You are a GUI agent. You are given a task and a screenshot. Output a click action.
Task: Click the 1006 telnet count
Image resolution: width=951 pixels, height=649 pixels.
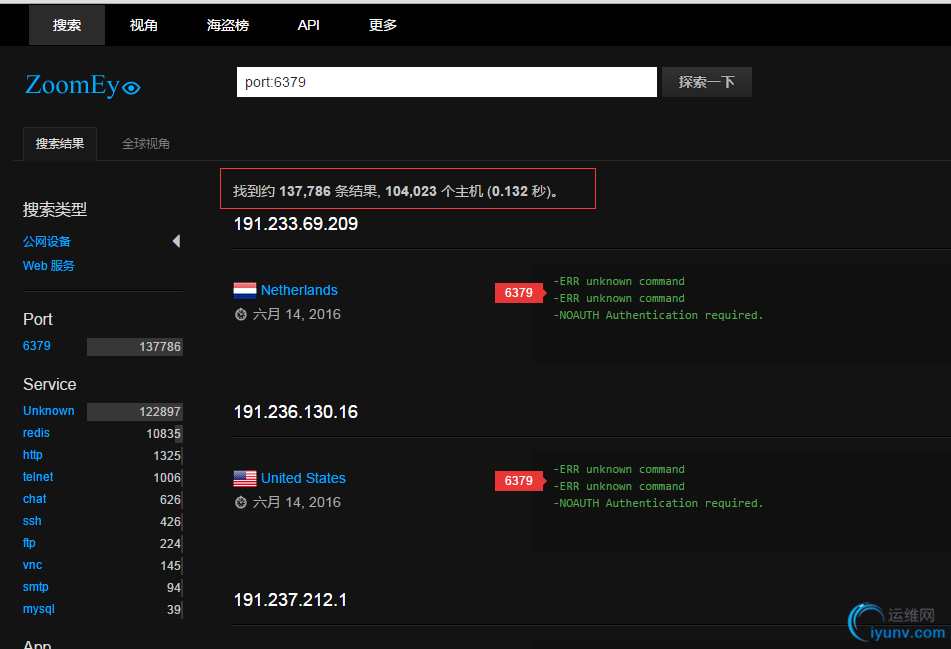[x=167, y=477]
